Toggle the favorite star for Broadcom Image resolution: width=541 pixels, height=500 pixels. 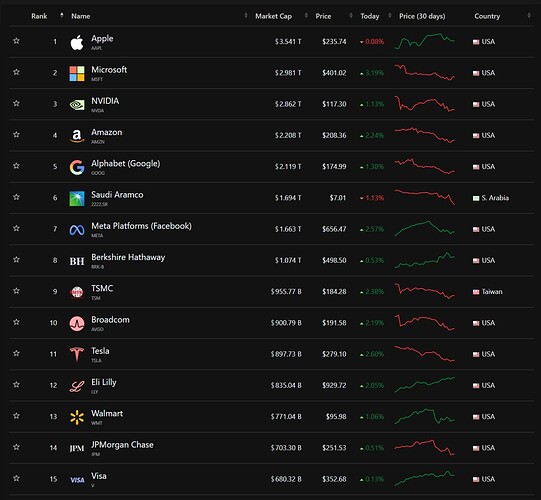point(16,322)
